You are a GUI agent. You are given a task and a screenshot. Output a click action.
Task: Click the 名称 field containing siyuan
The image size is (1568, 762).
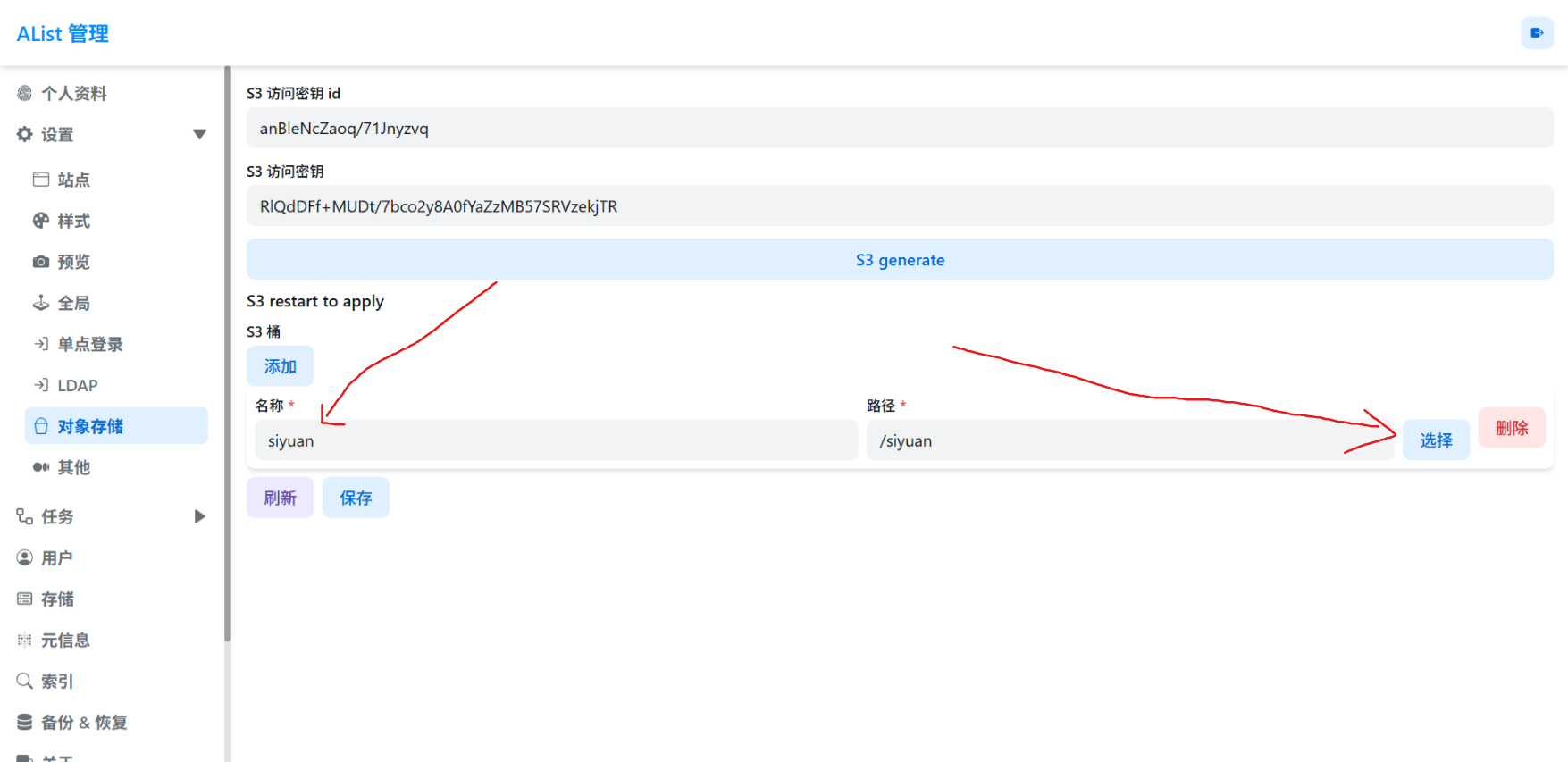point(556,440)
